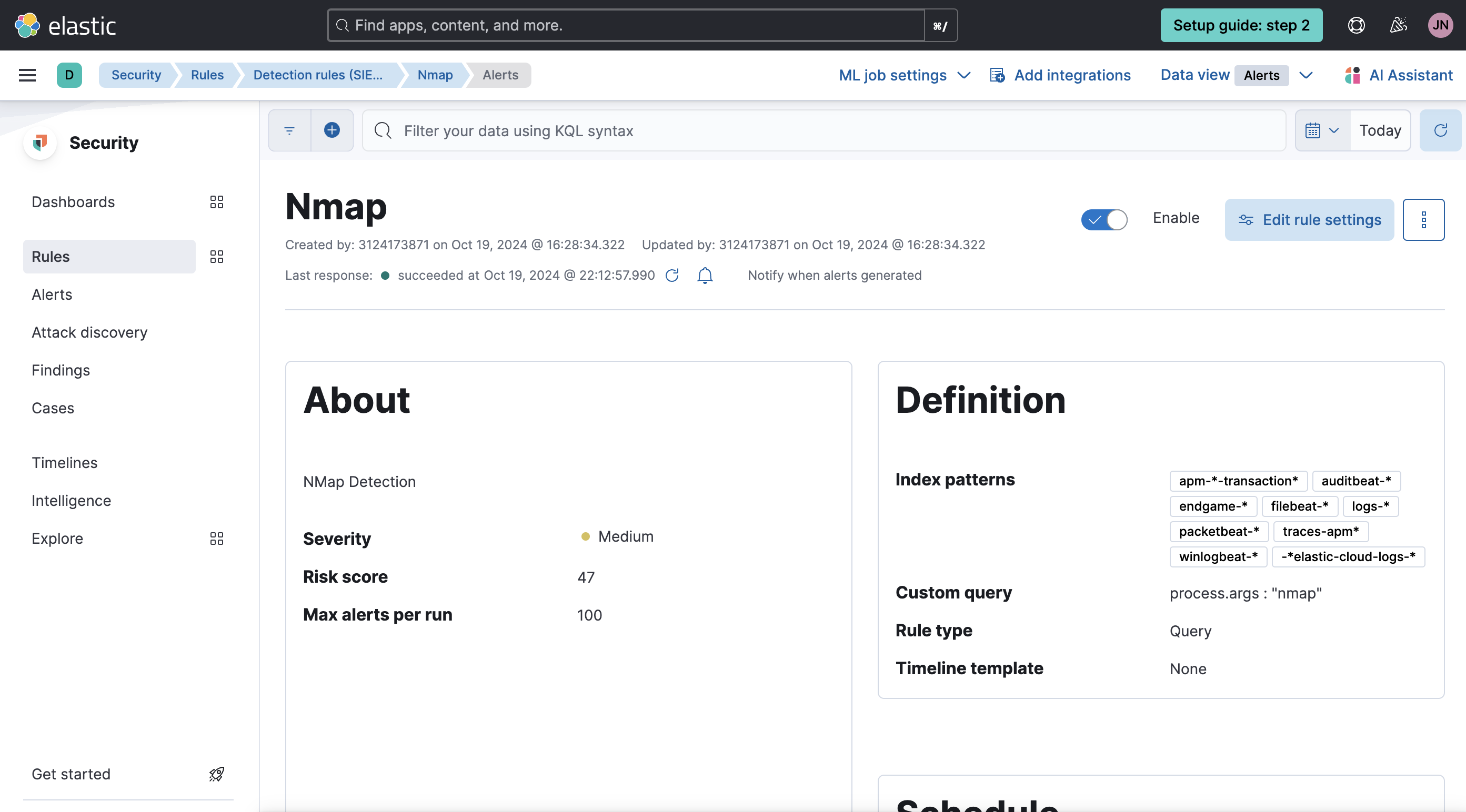Click the Get started rocket icon
This screenshot has width=1466, height=812.
216,774
